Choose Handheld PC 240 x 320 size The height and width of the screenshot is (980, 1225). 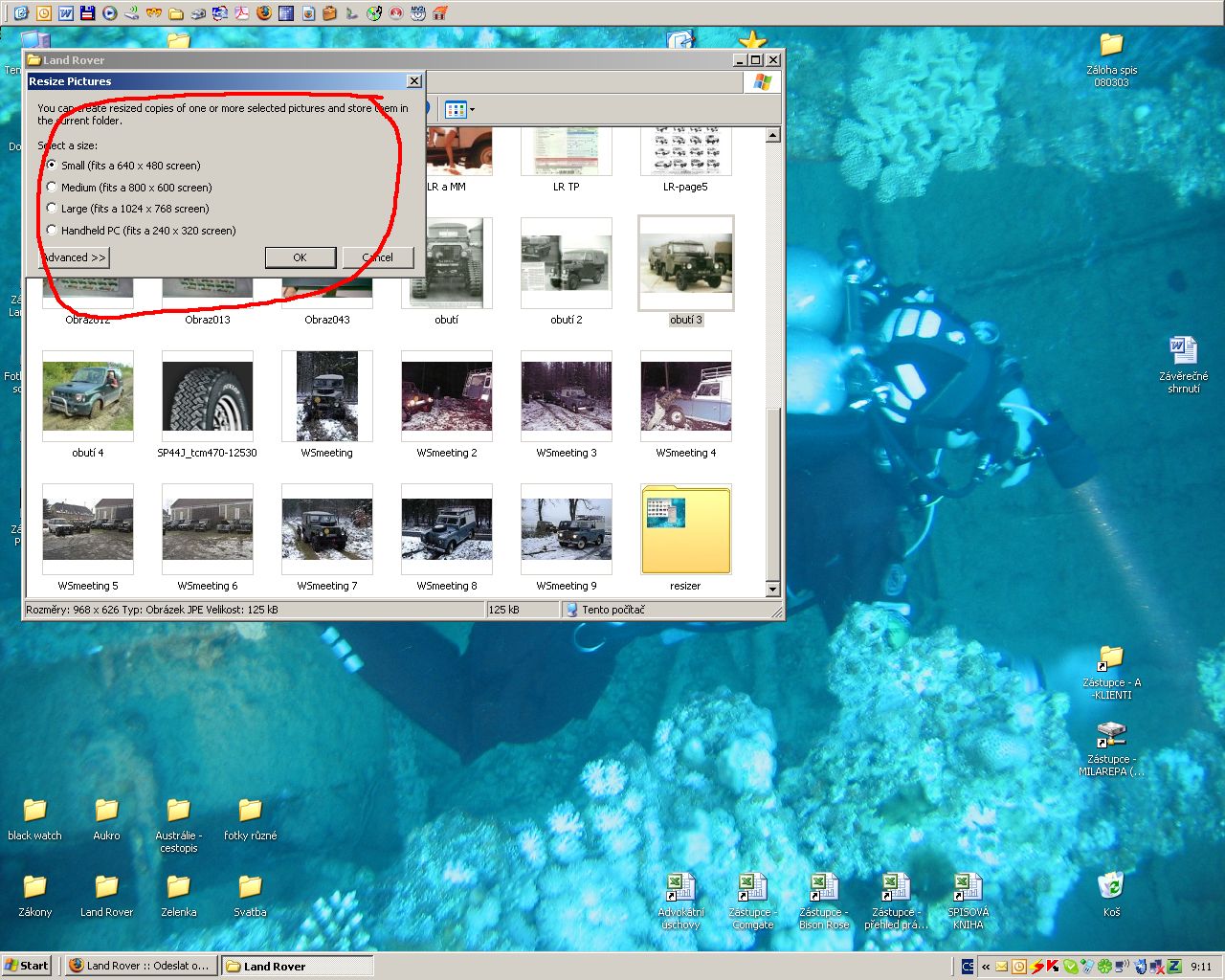(52, 230)
